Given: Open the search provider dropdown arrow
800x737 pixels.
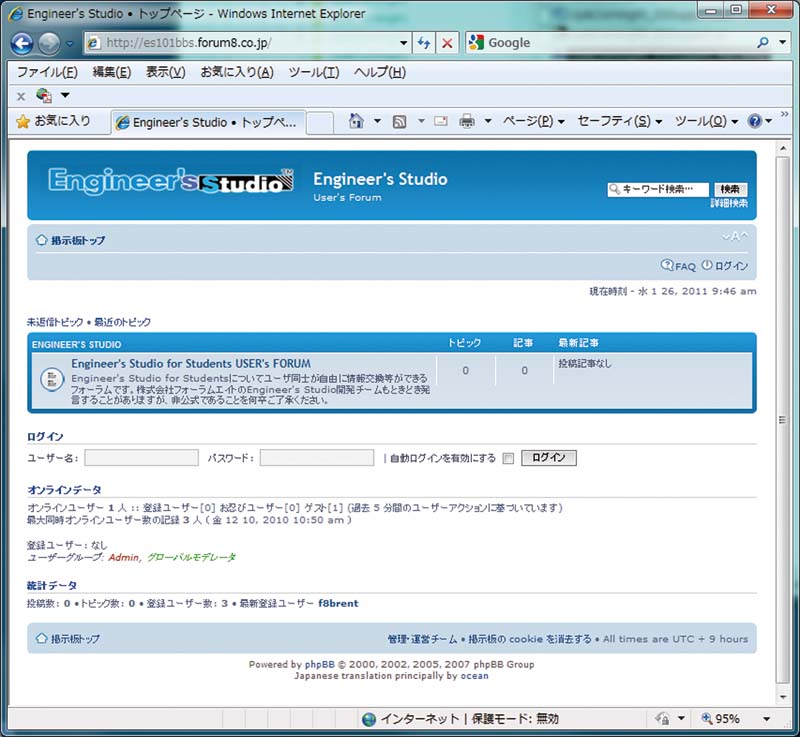Looking at the screenshot, I should tap(783, 42).
